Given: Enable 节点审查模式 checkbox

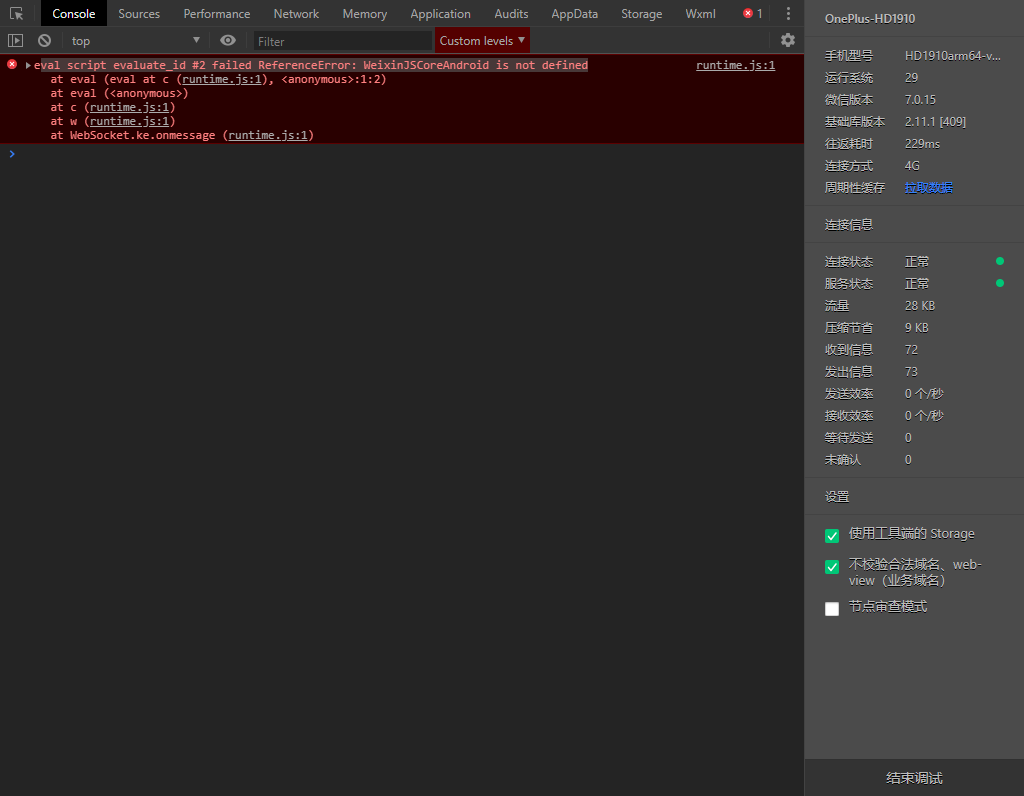Looking at the screenshot, I should pyautogui.click(x=831, y=609).
